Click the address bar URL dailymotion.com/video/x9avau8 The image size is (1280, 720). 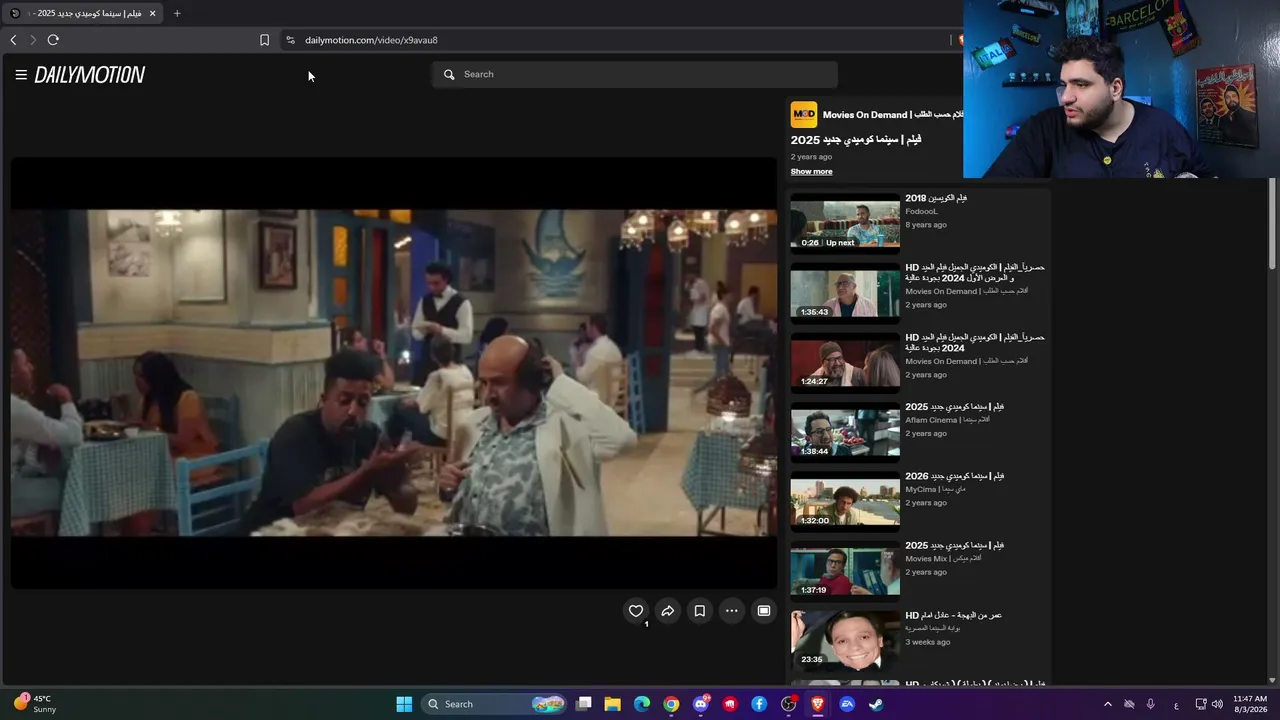[371, 40]
